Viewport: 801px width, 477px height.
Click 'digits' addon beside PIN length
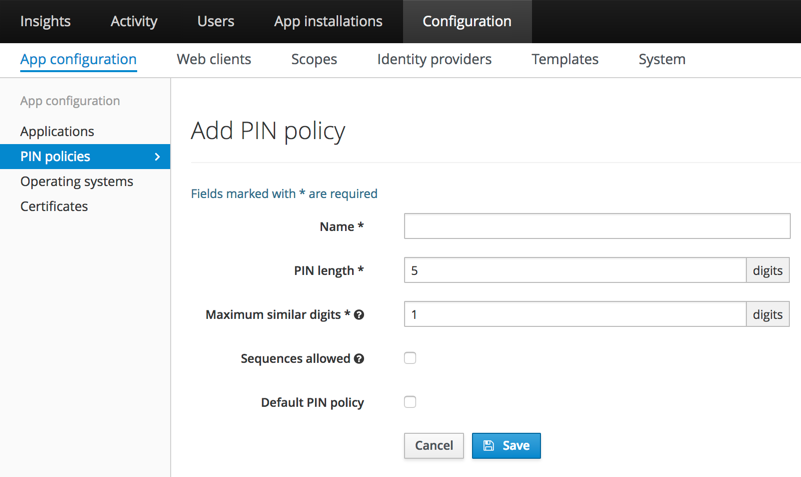(768, 270)
